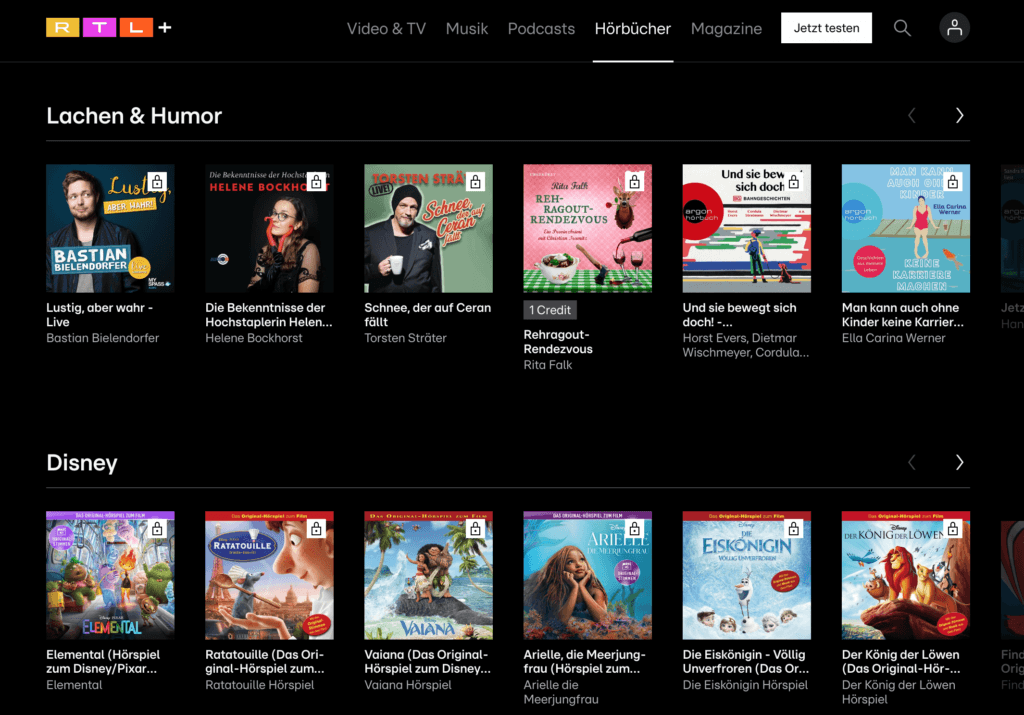Screen dimensions: 1024x715
Task: Open the Rehragout-Rendezvous cover image
Action: tap(587, 229)
